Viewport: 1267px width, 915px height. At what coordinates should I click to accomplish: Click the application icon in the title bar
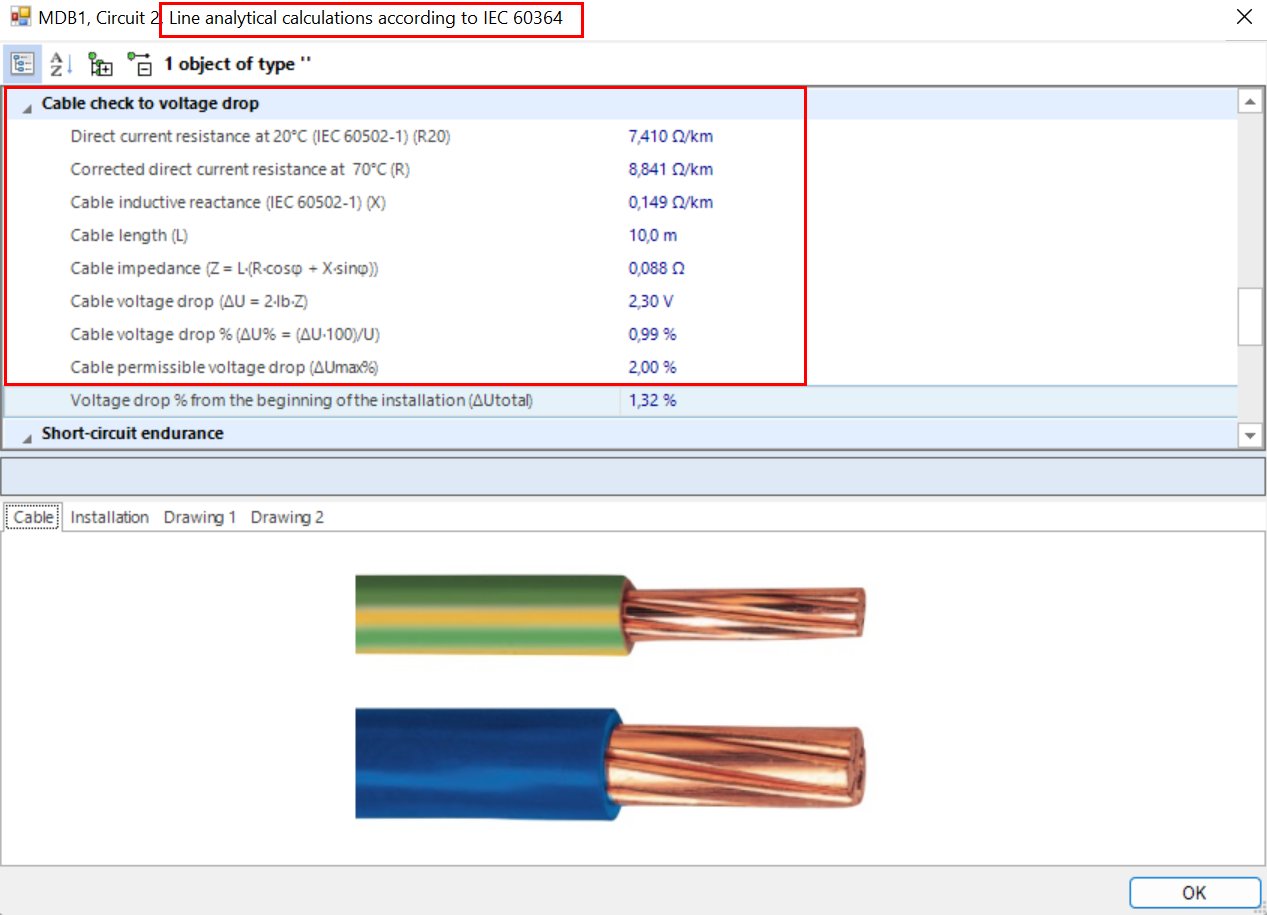[20, 17]
